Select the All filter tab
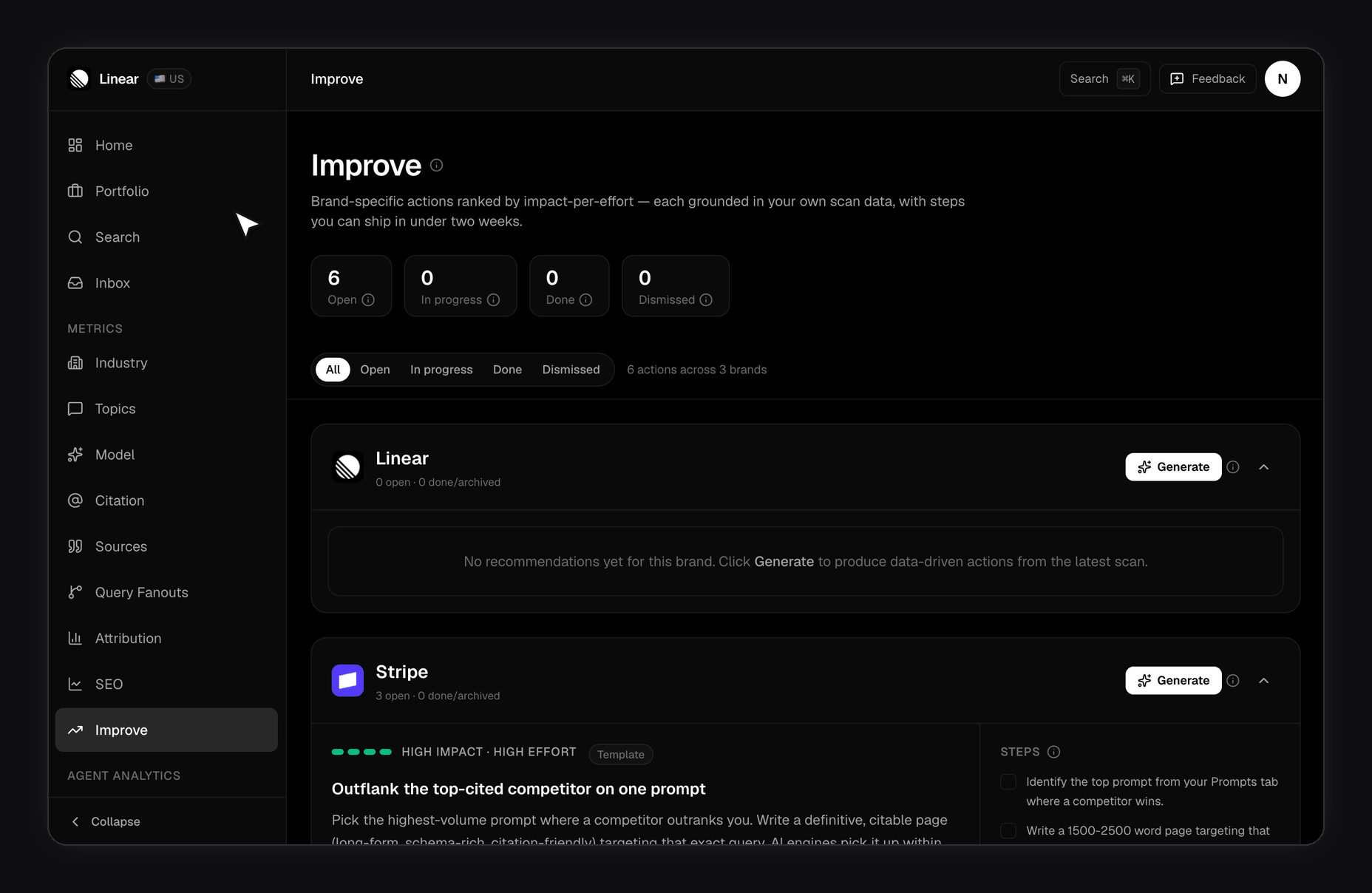This screenshot has width=1372, height=893. point(333,370)
